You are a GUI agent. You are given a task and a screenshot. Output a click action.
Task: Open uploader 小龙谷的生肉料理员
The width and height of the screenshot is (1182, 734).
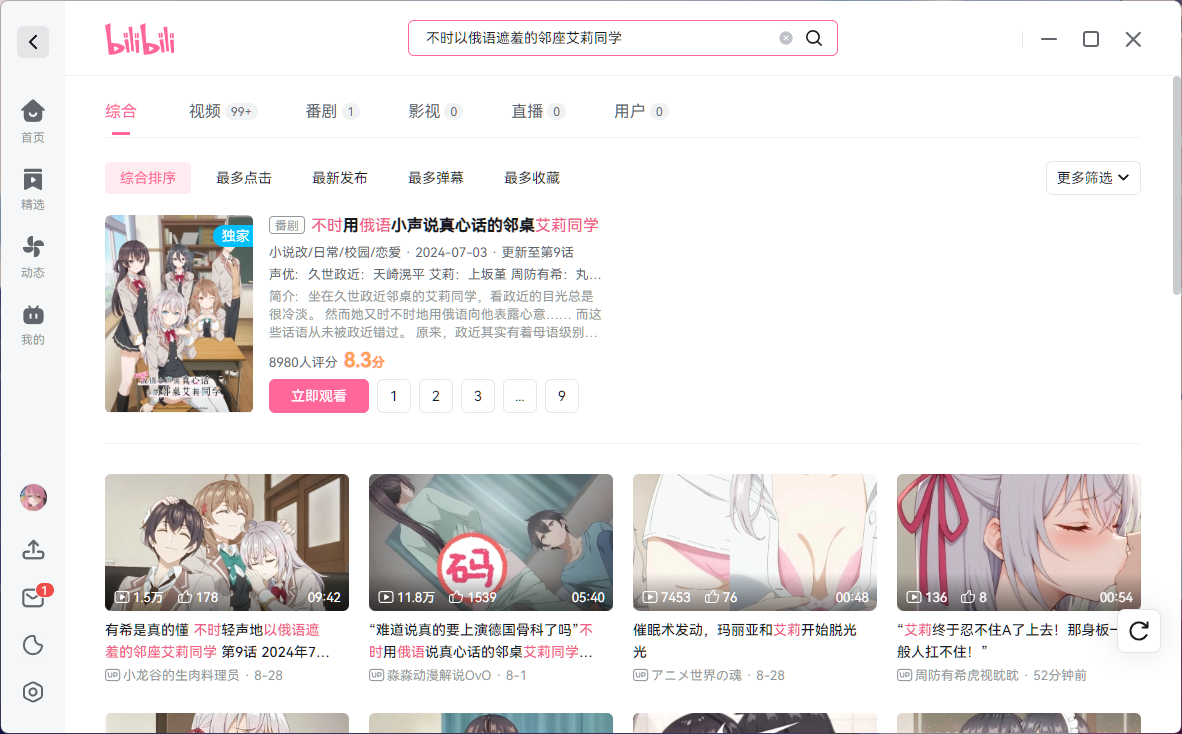coord(181,675)
